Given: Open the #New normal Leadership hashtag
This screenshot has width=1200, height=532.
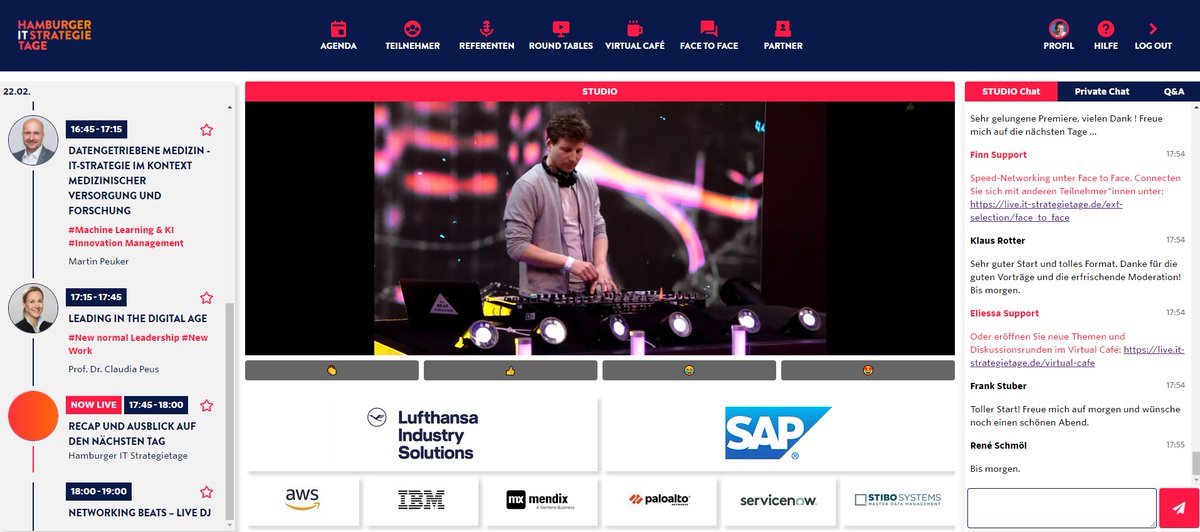Looking at the screenshot, I should [x=123, y=338].
